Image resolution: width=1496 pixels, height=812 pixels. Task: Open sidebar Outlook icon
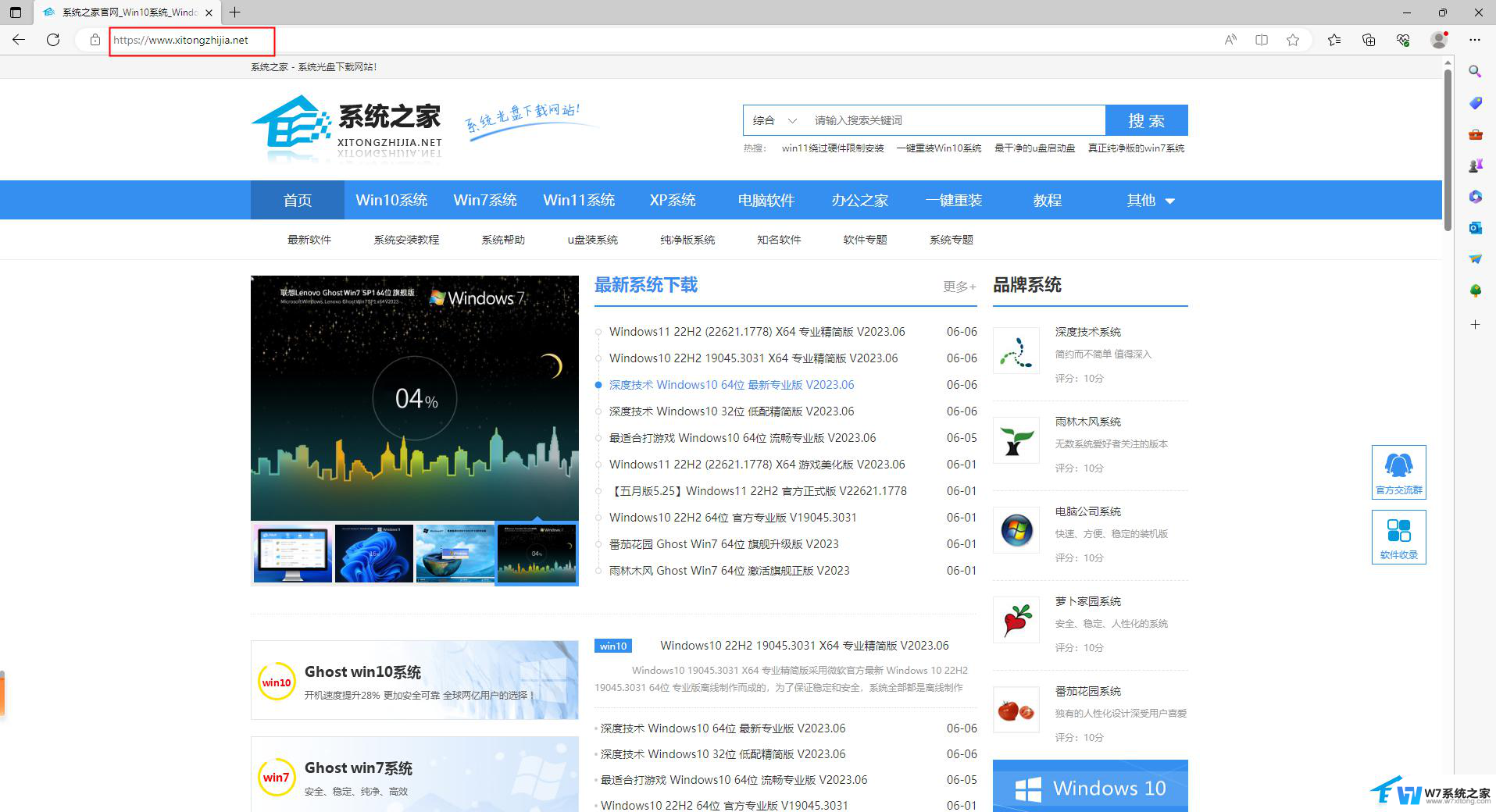coord(1475,228)
